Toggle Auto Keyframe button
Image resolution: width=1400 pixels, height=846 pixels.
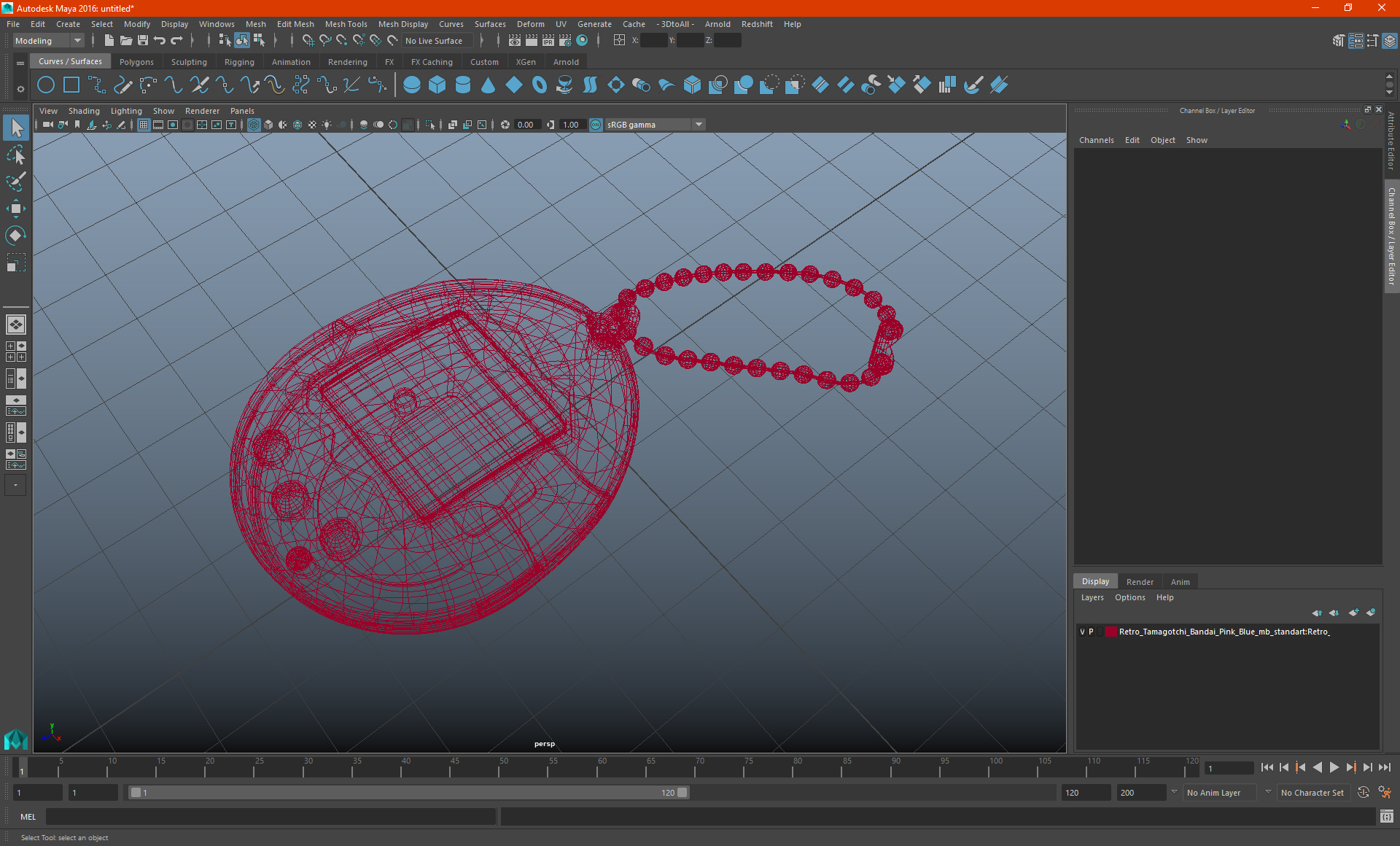[1364, 793]
